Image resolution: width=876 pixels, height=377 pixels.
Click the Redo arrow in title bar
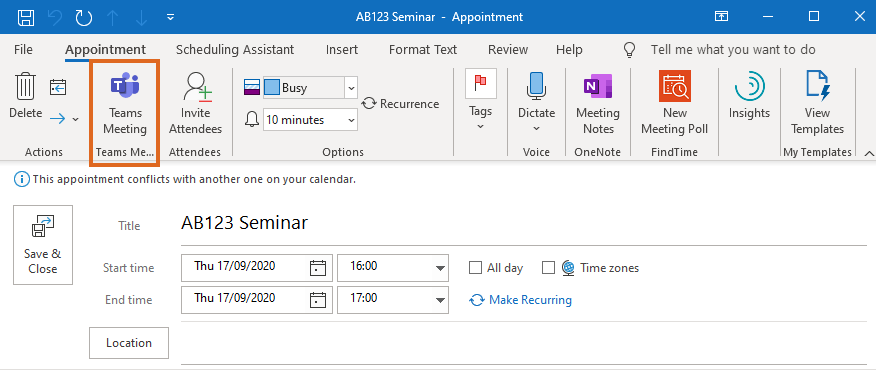84,17
